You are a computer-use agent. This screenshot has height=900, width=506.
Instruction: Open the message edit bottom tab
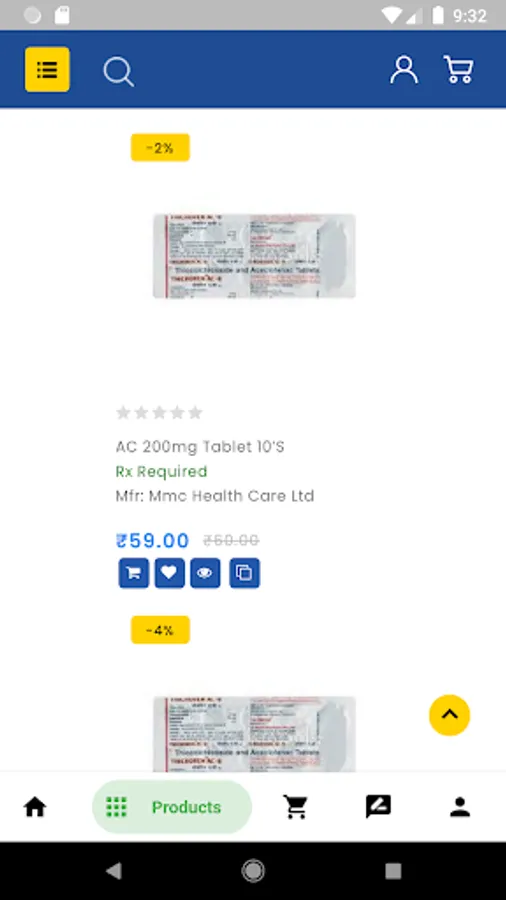point(378,807)
